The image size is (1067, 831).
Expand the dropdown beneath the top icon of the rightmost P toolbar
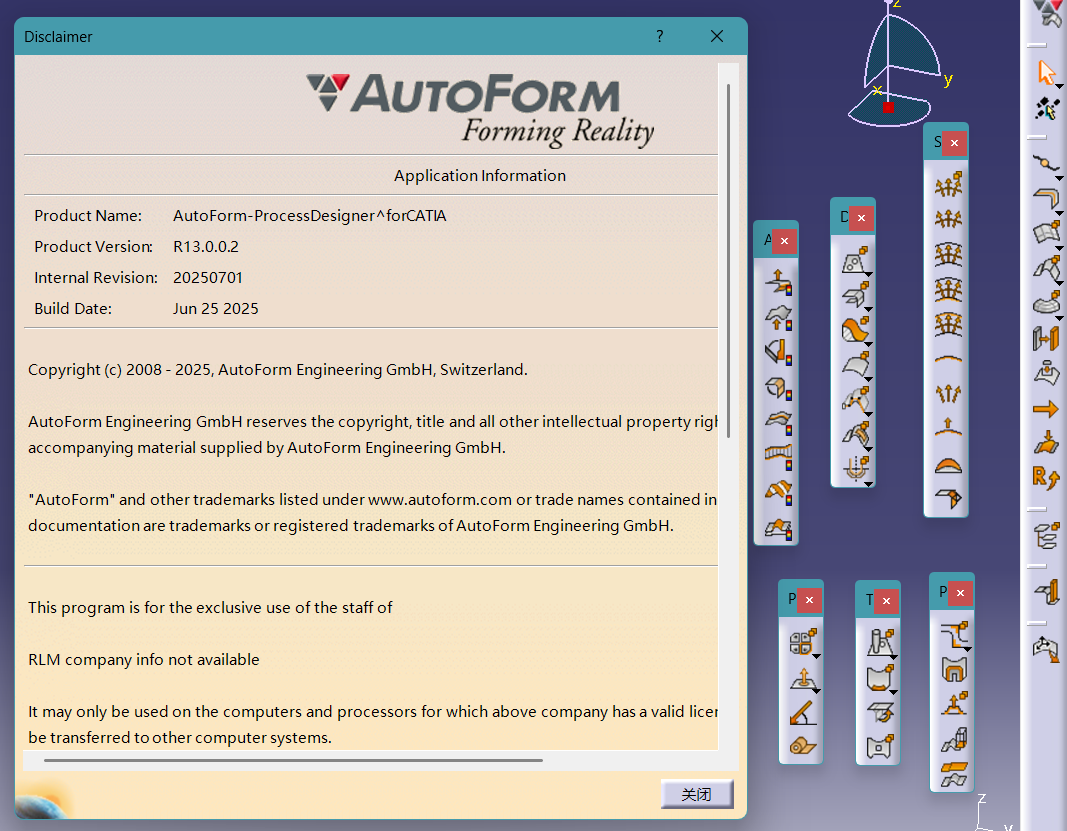tap(968, 649)
